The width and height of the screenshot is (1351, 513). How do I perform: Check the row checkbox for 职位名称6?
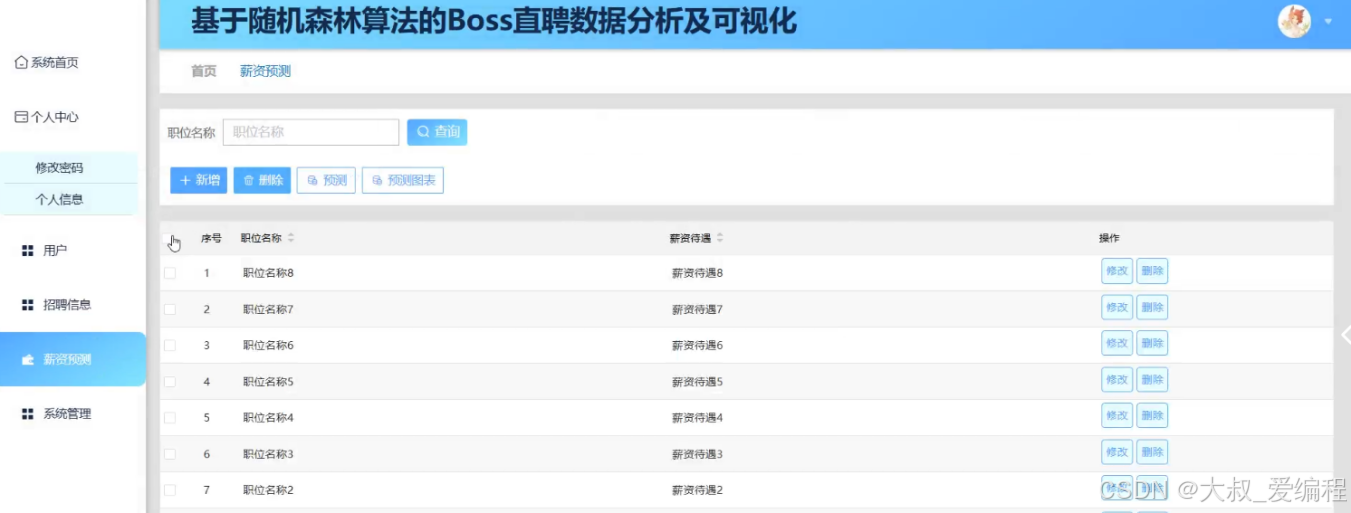(169, 345)
